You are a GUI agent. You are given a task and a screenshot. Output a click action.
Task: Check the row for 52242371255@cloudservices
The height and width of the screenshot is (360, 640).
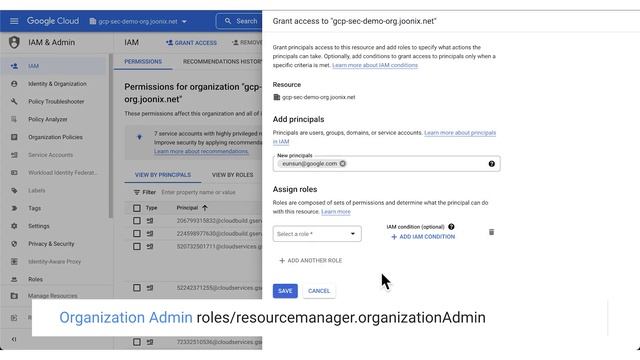coord(137,288)
